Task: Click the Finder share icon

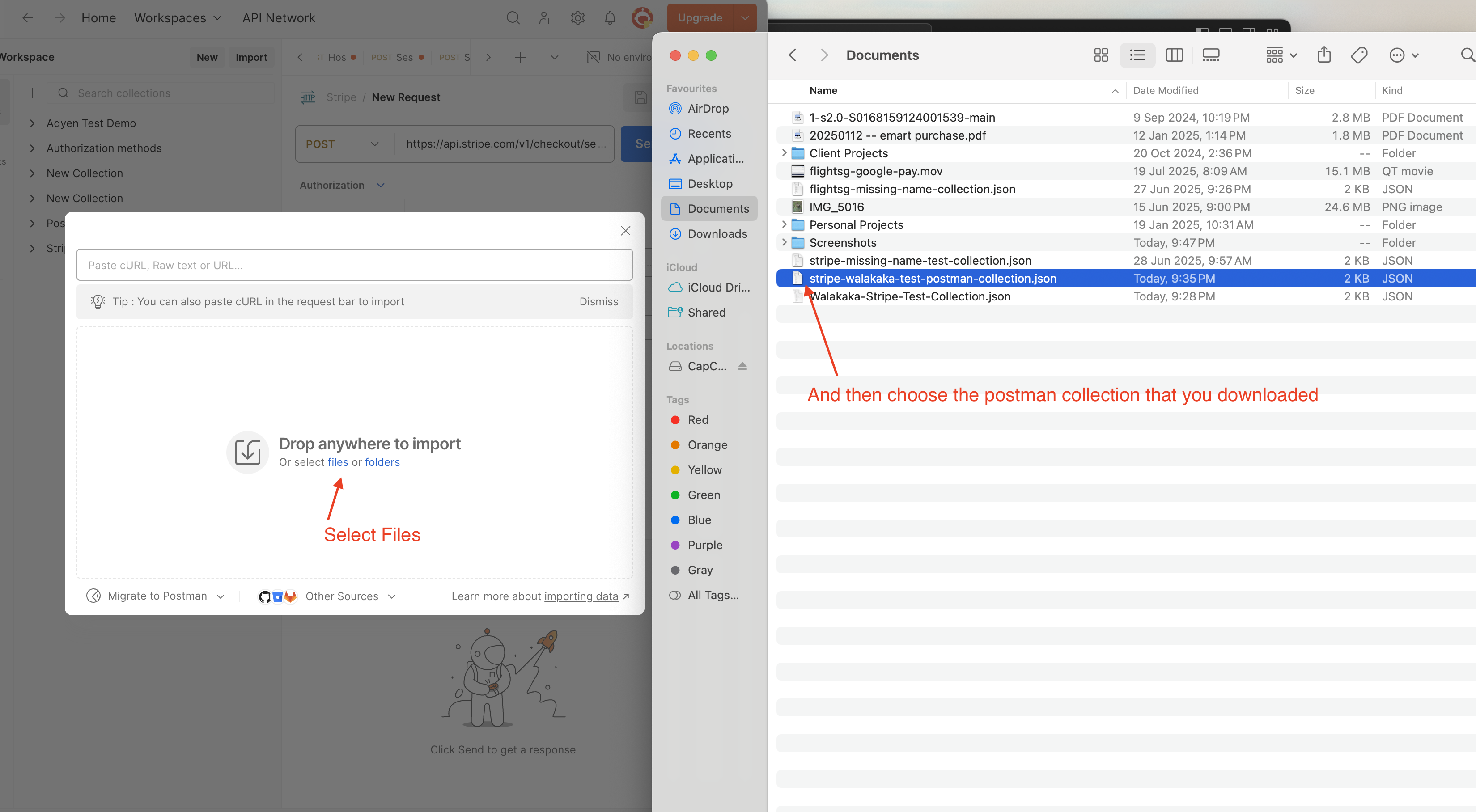Action: [x=1323, y=55]
